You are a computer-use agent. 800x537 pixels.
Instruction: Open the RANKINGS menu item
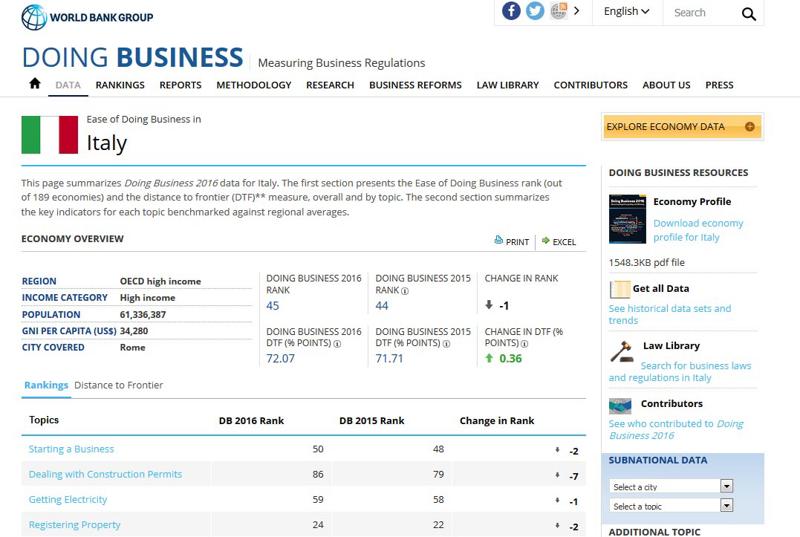click(120, 85)
